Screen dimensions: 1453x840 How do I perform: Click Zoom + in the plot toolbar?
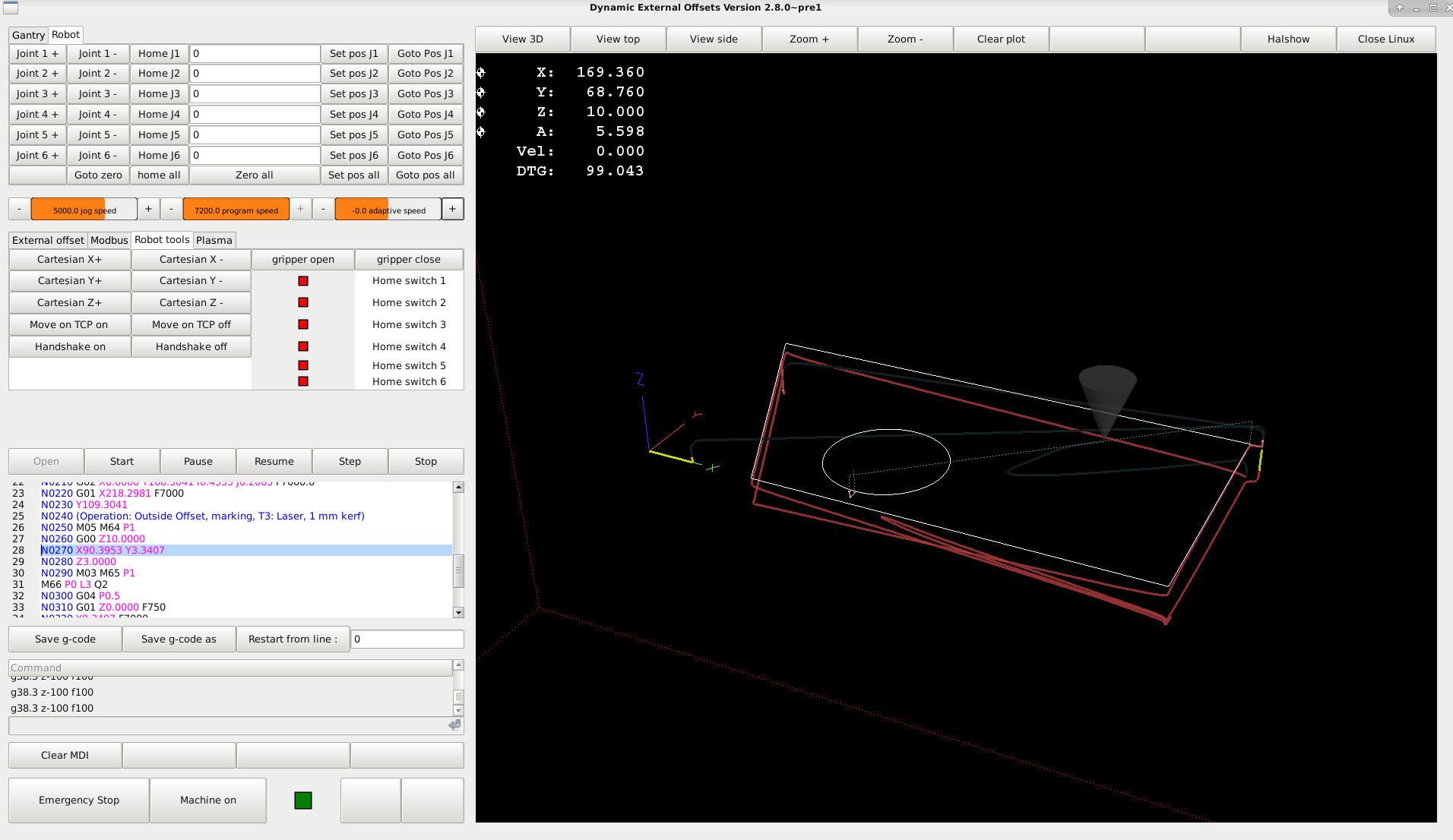pos(809,39)
